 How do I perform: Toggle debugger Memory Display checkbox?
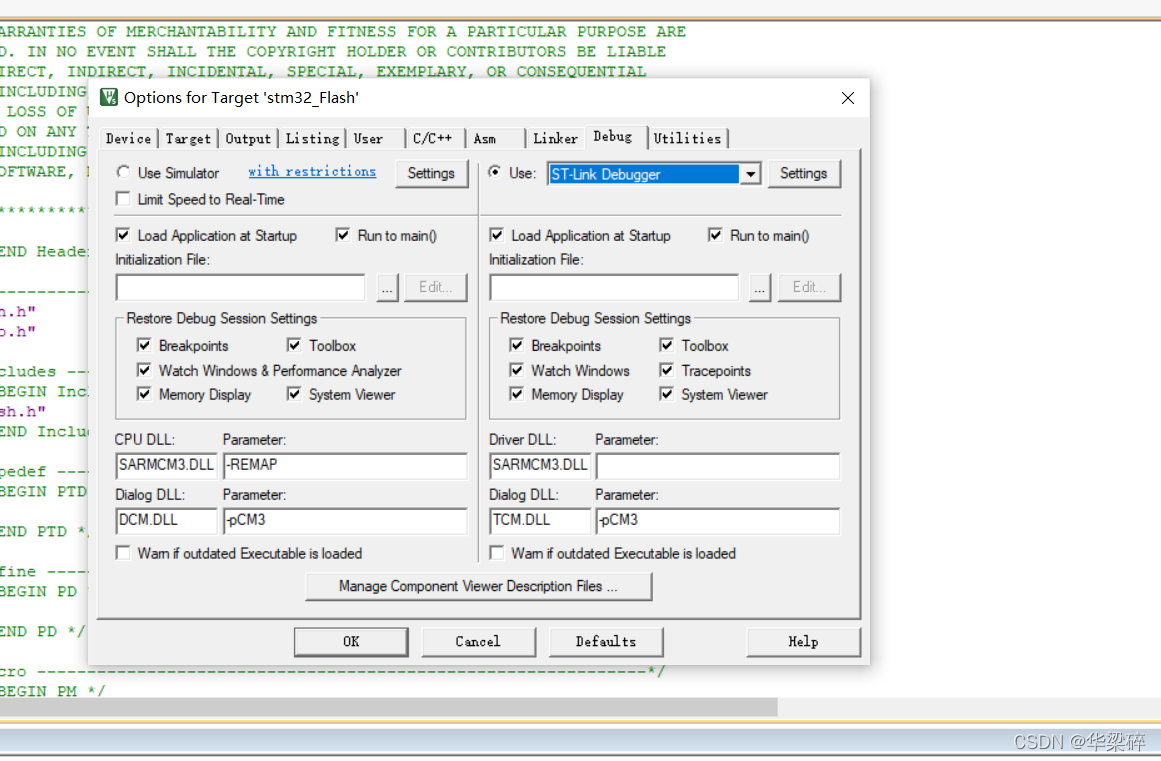coord(517,395)
